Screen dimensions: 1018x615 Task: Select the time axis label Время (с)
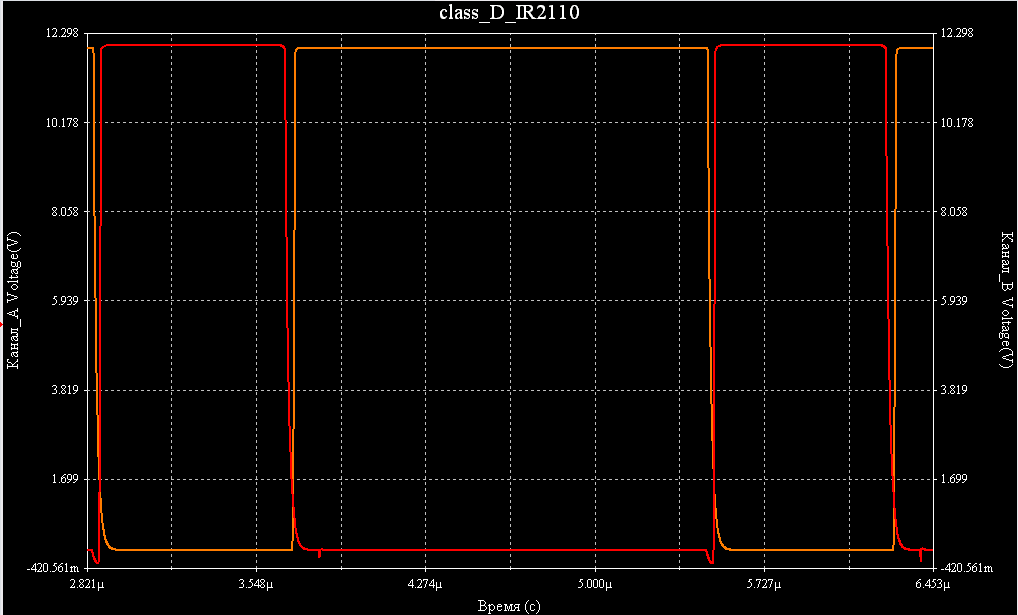509,607
